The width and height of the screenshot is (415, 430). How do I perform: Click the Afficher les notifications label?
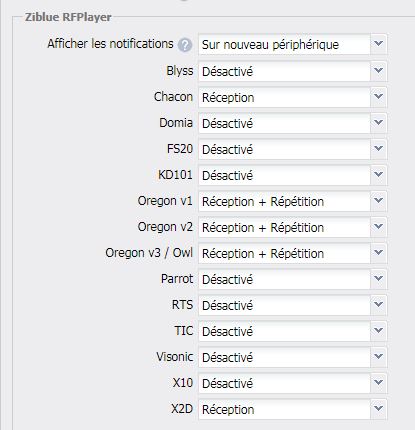tap(110, 44)
